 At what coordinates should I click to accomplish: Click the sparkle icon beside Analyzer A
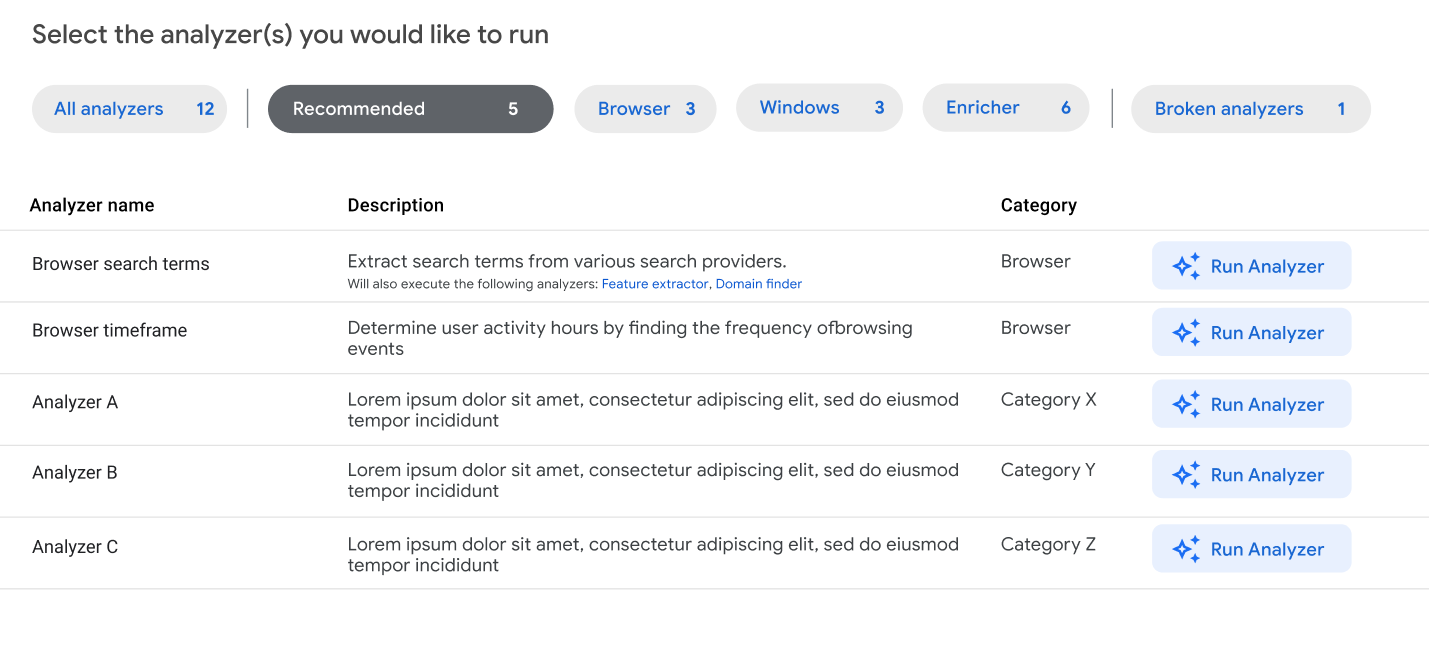(1185, 403)
